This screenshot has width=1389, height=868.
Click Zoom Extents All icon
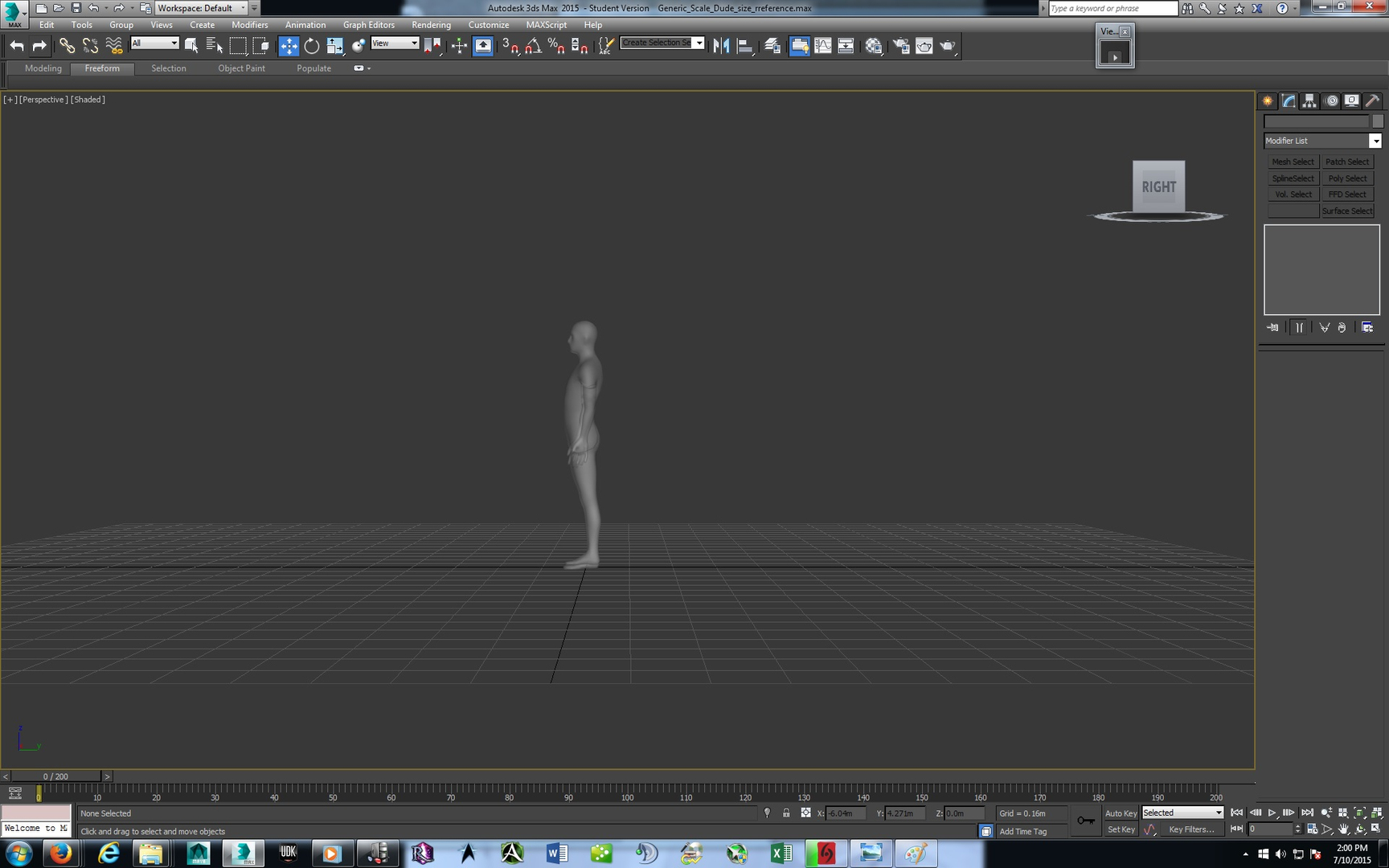(x=1377, y=813)
